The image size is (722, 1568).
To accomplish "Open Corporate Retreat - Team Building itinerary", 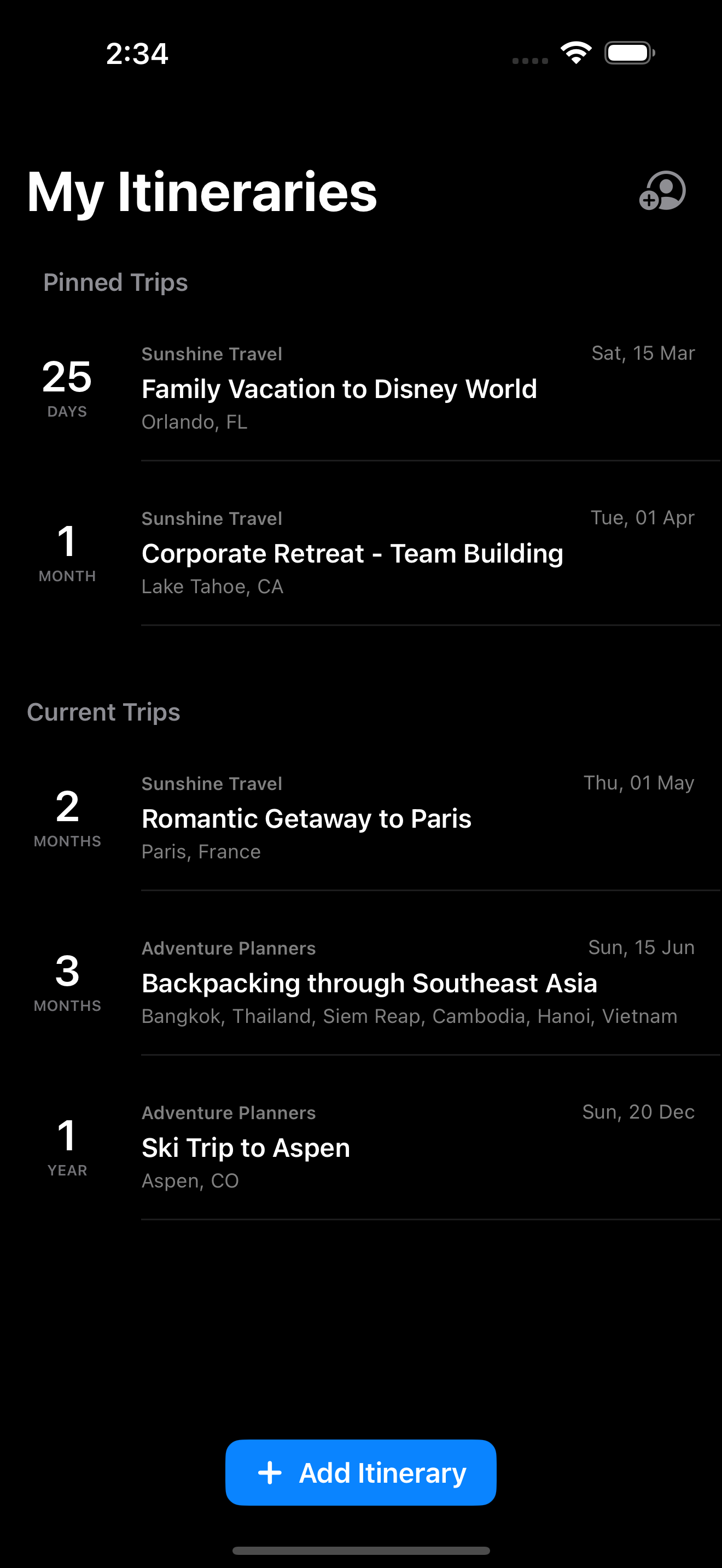I will [x=352, y=553].
